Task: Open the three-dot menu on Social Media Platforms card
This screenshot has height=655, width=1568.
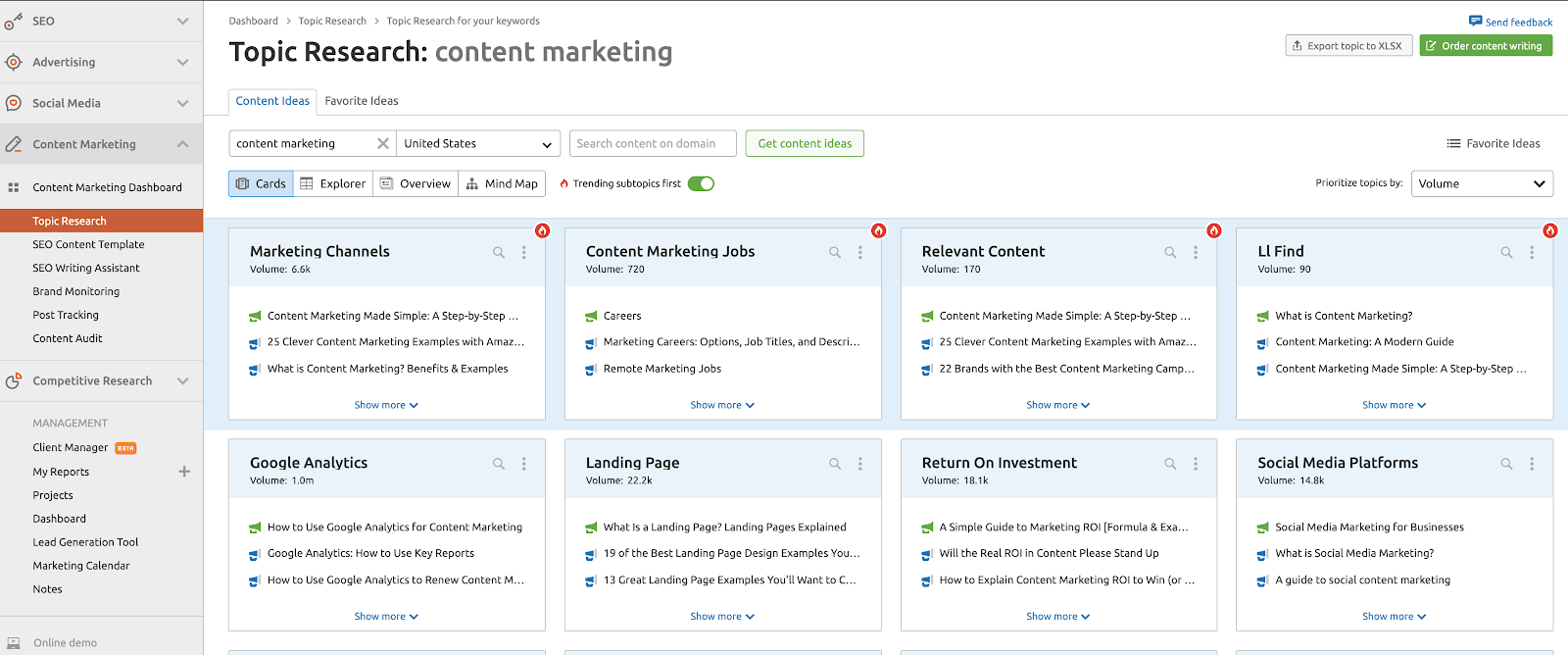Action: click(1532, 464)
